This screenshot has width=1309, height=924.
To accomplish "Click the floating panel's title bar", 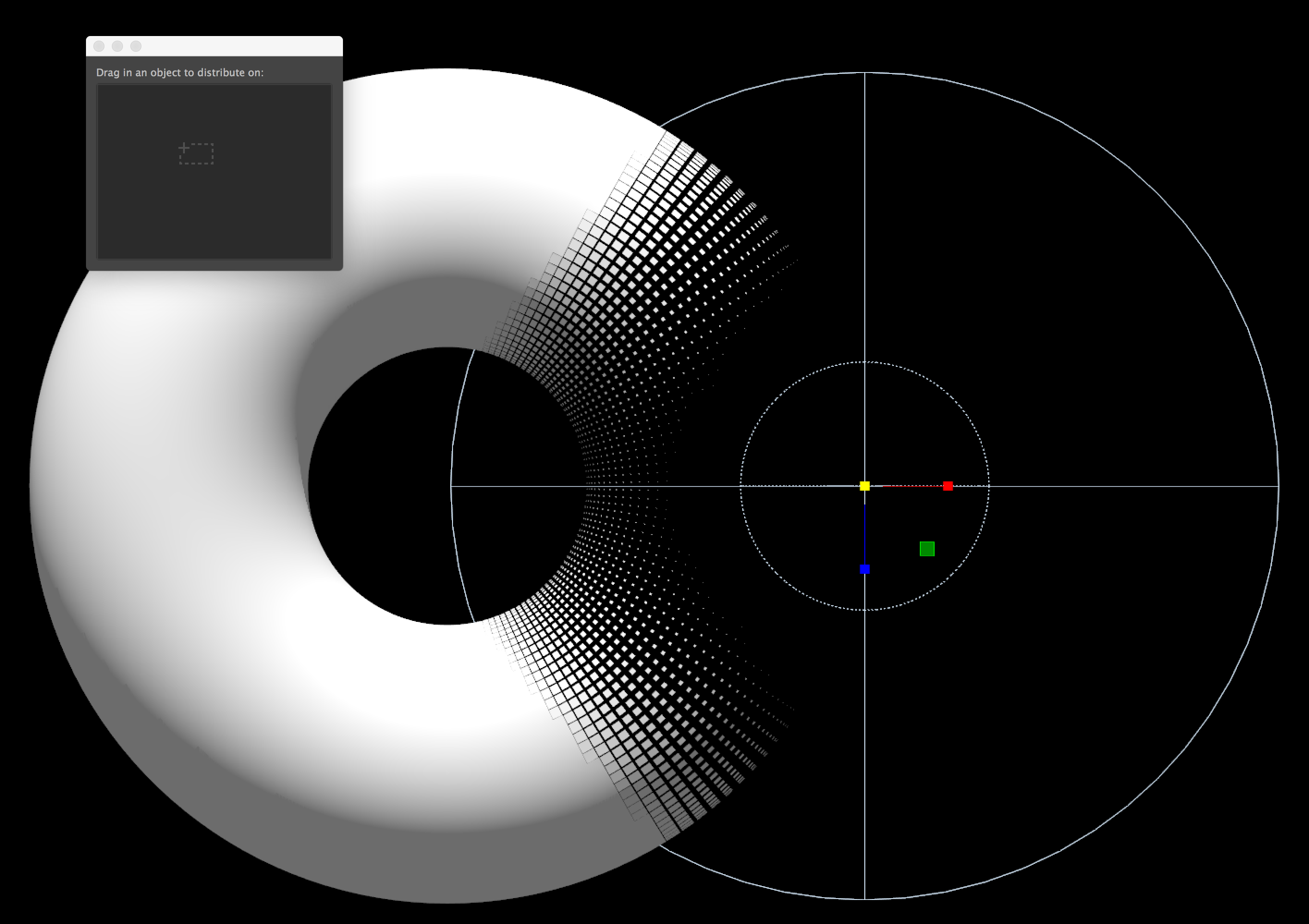I will pos(239,46).
